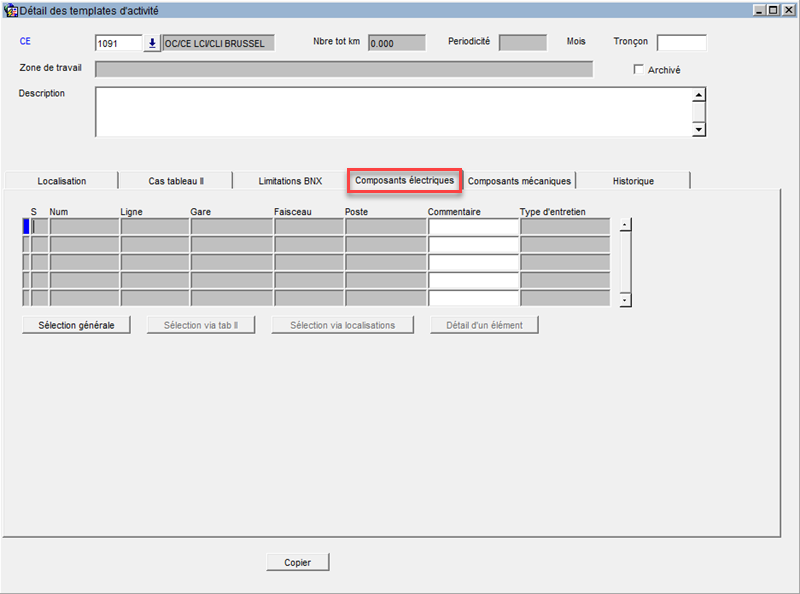
Task: Maximize the Détail des templates window
Action: point(773,10)
